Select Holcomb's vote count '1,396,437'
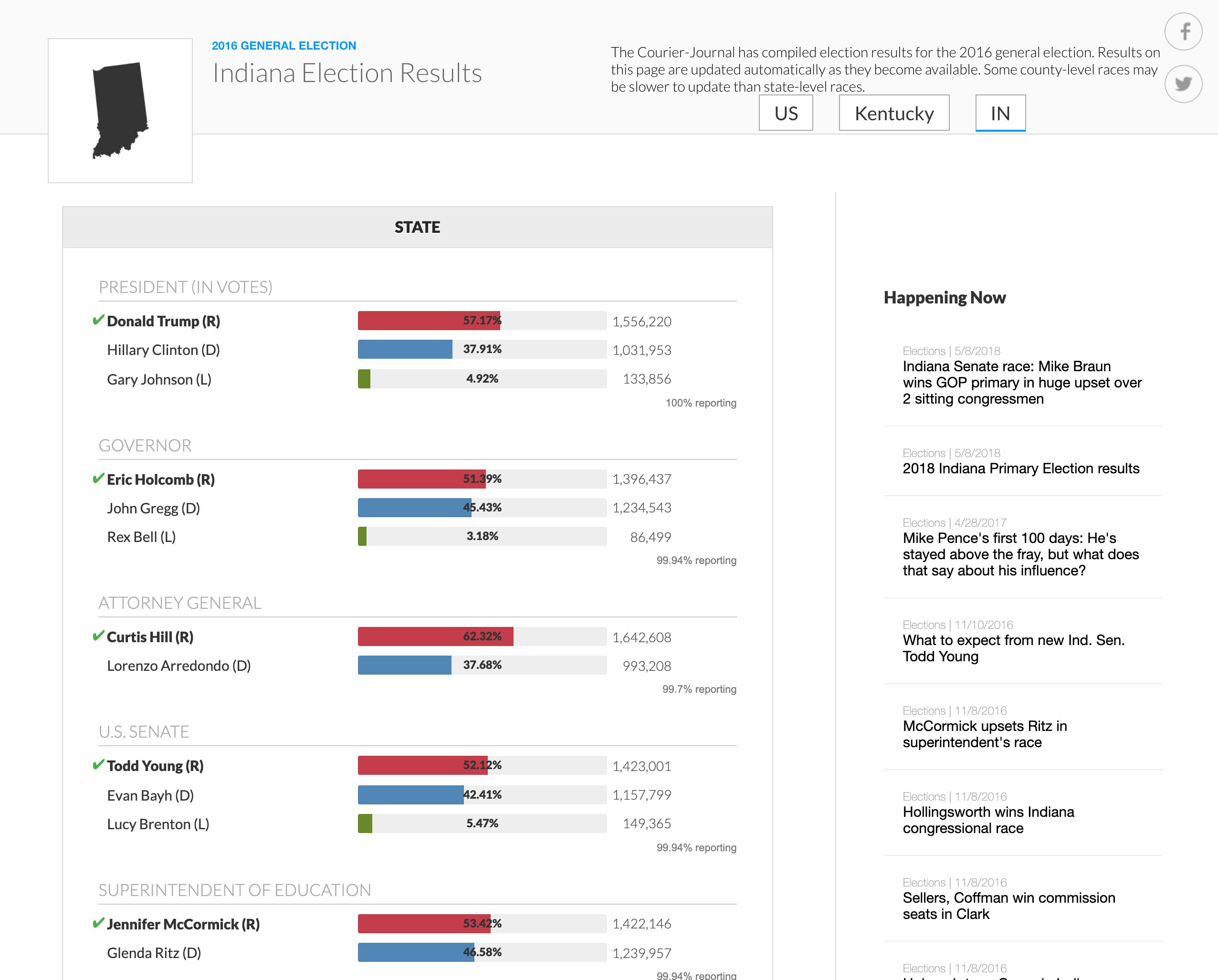This screenshot has height=980, width=1218. 642,479
